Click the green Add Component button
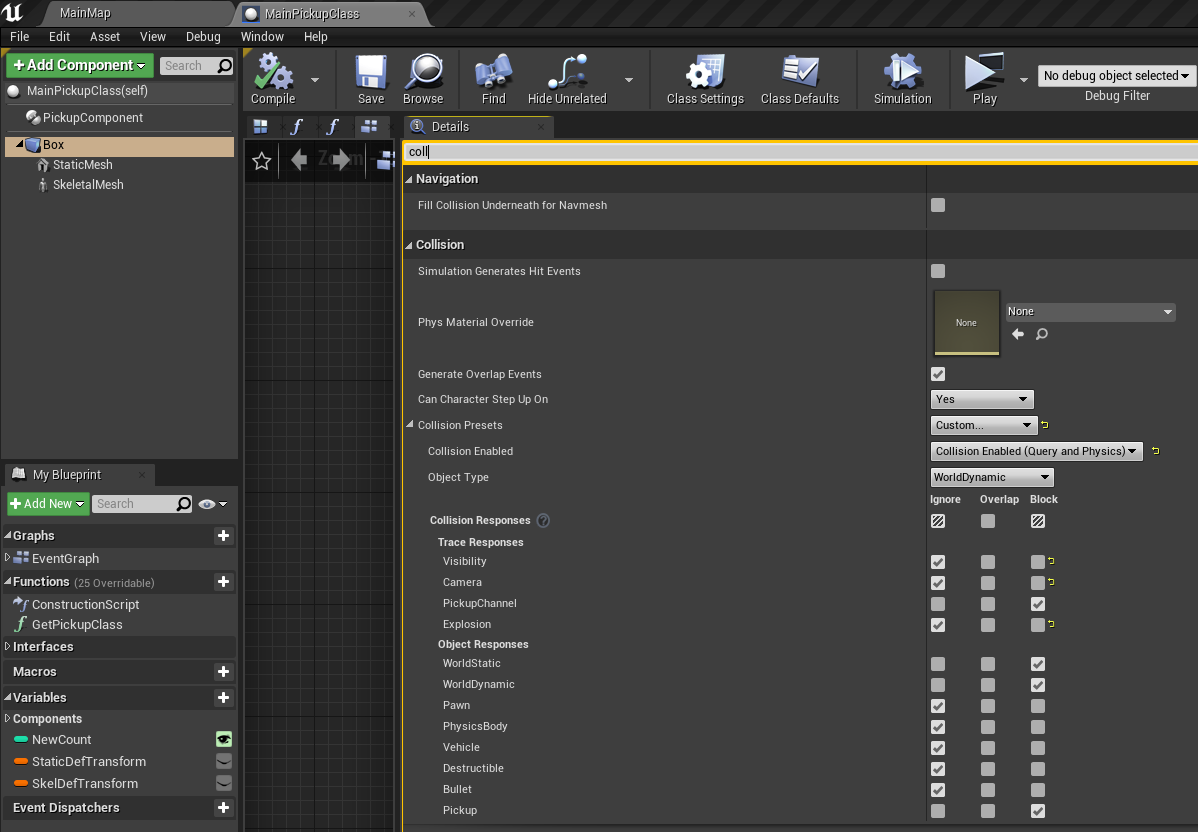This screenshot has width=1198, height=832. 79,64
